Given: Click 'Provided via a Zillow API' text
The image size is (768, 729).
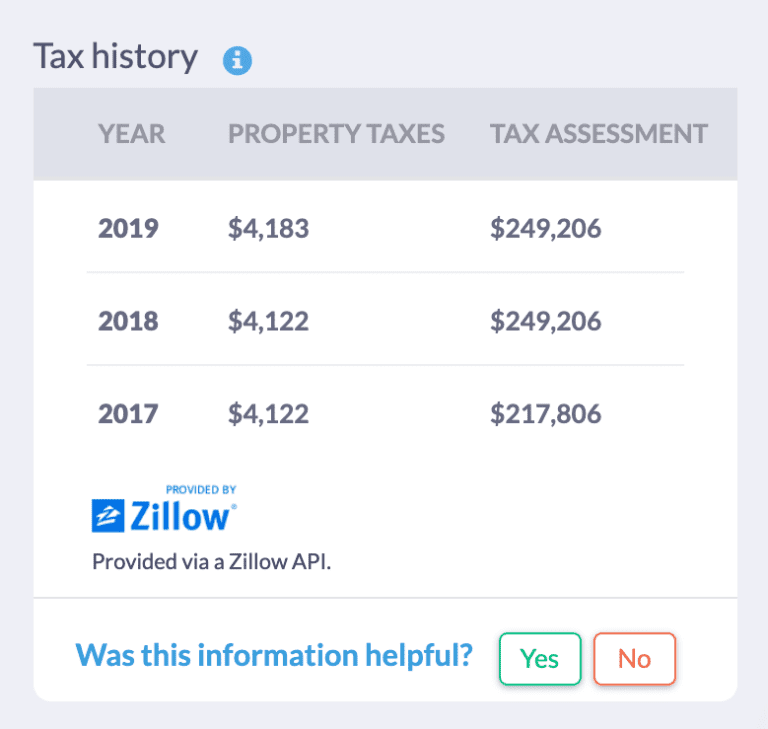Looking at the screenshot, I should click(211, 561).
